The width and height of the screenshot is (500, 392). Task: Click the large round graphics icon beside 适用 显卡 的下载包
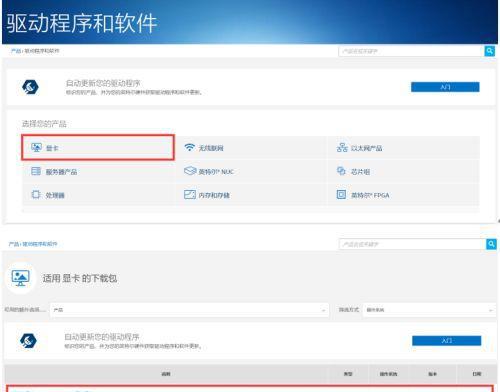coord(20,278)
